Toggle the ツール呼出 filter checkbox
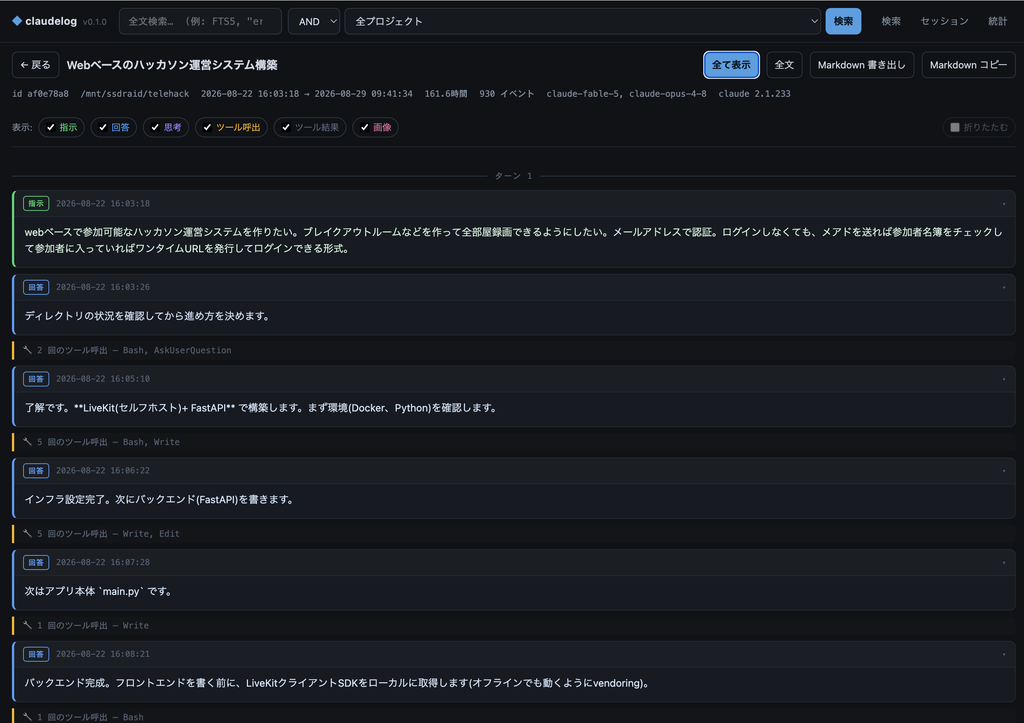This screenshot has height=723, width=1024. point(208,127)
